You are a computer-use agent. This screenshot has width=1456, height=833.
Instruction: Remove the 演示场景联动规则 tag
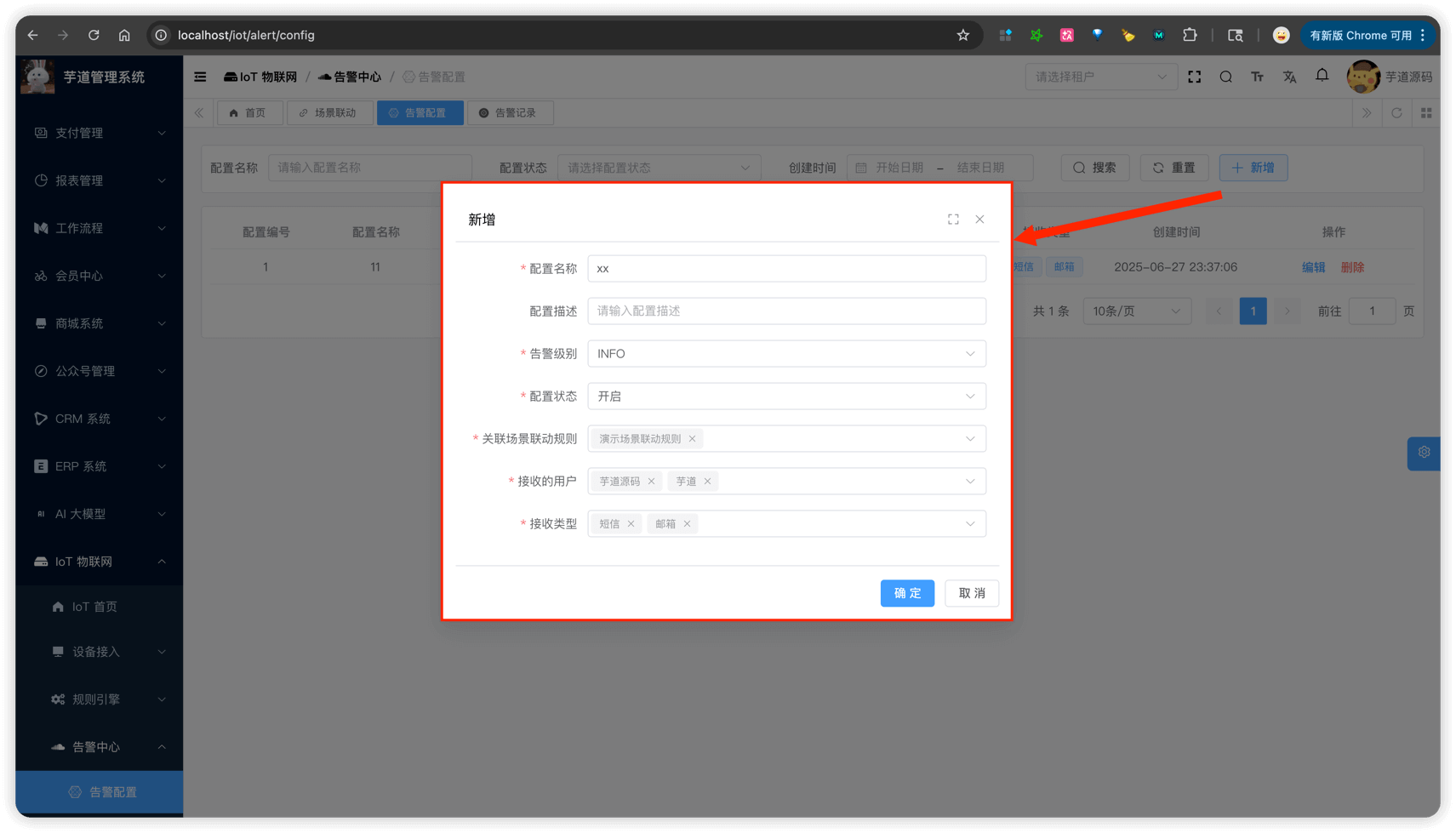(x=692, y=439)
